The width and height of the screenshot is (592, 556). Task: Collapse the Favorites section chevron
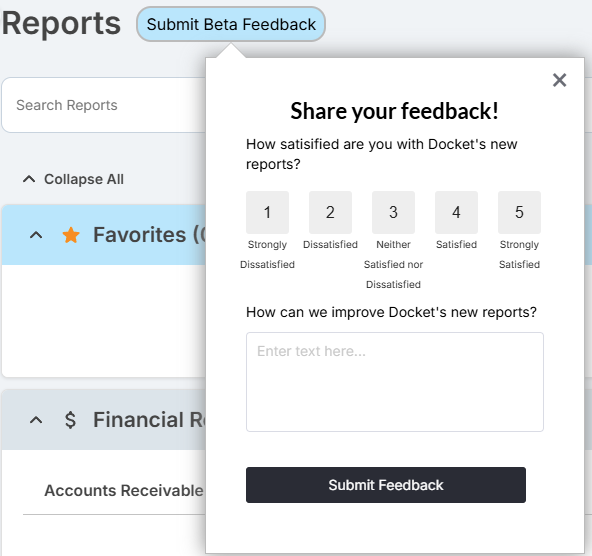tap(36, 236)
